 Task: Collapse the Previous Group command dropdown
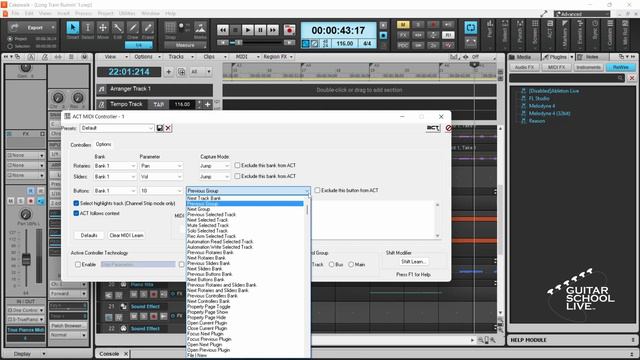coord(307,191)
